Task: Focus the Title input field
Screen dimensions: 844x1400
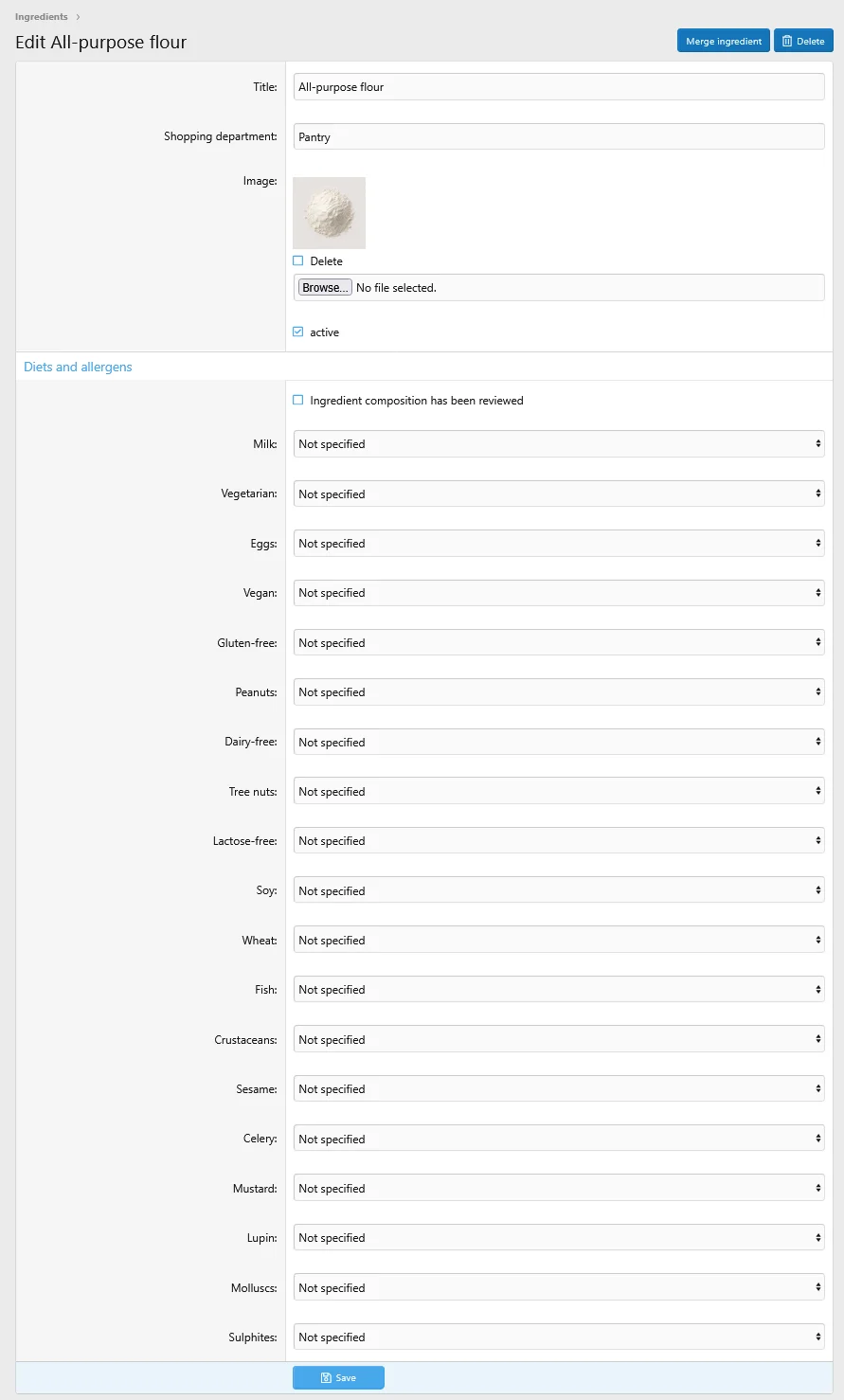Action: coord(559,87)
